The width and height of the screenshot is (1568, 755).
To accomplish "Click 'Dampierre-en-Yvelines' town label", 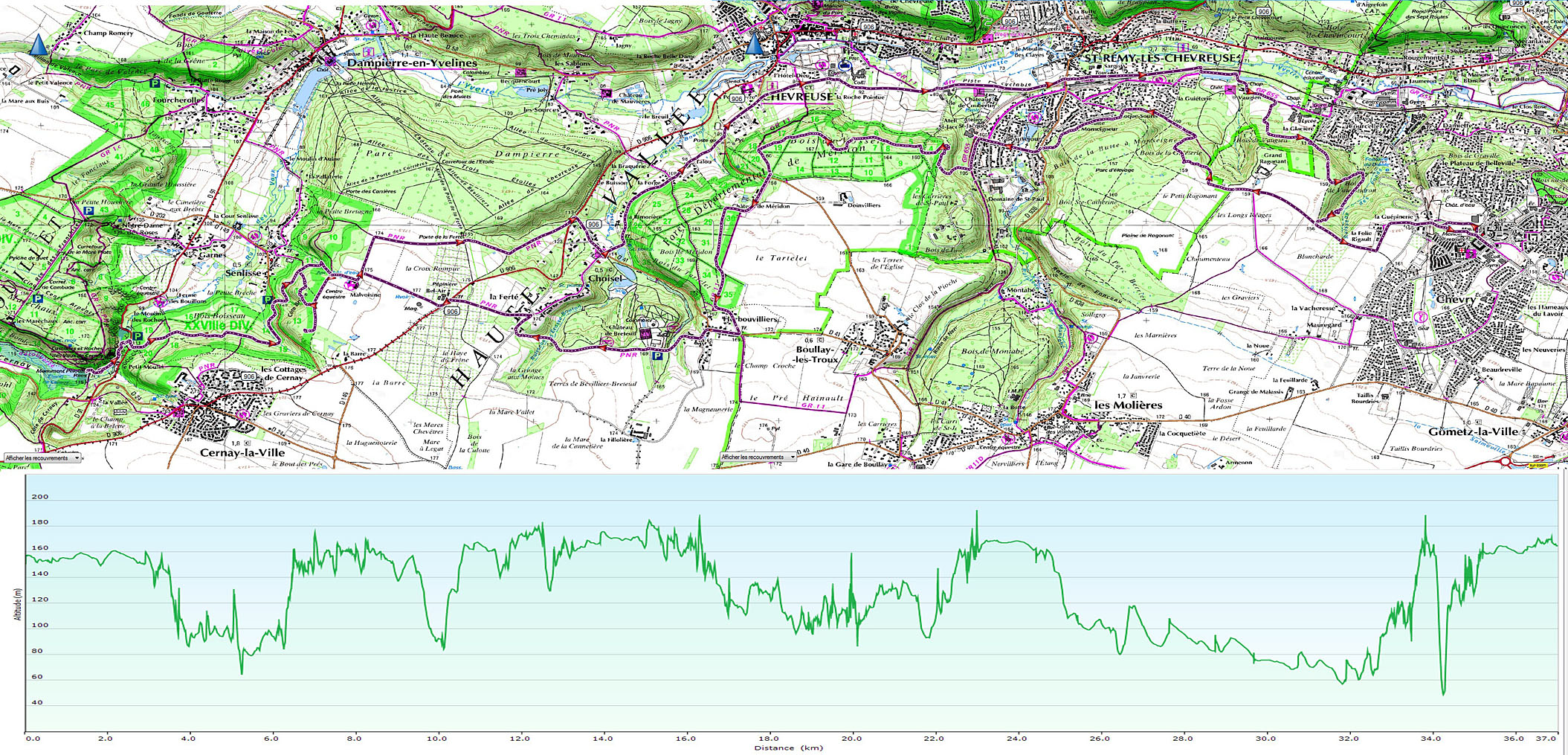I will point(412,63).
